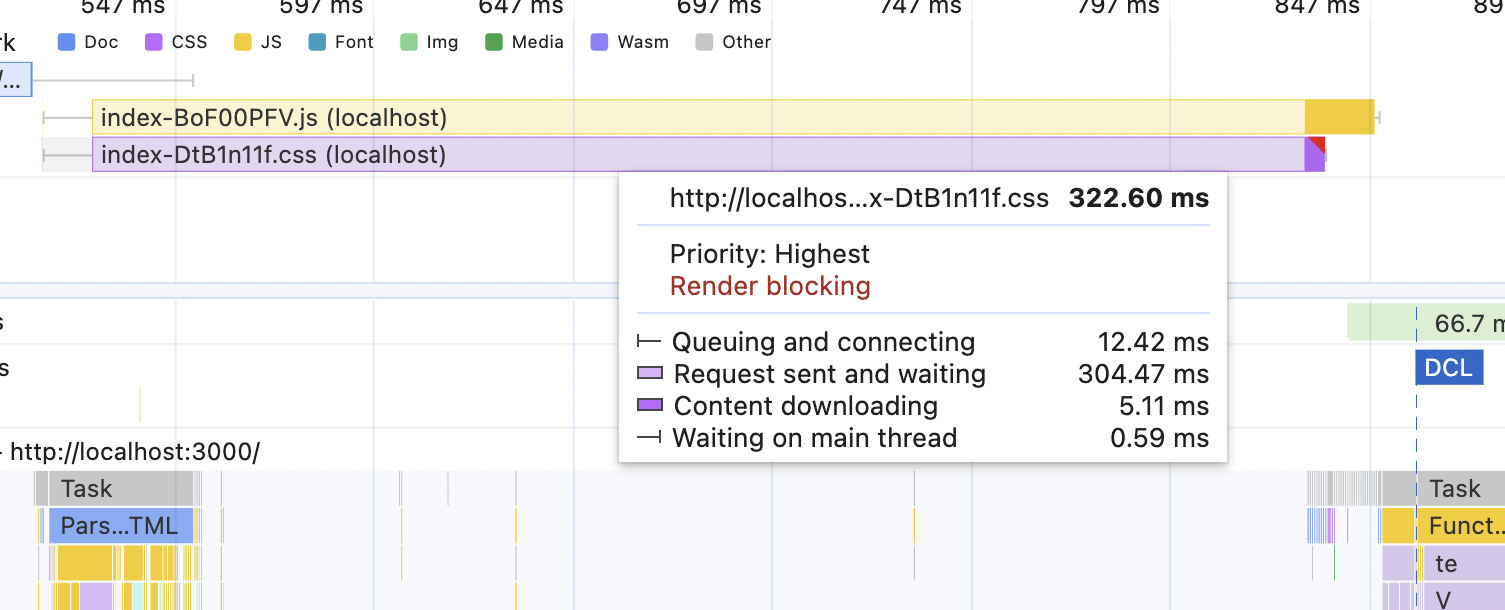Click the Content downloading bar icon
Screen dimensions: 1505x610
[652, 406]
